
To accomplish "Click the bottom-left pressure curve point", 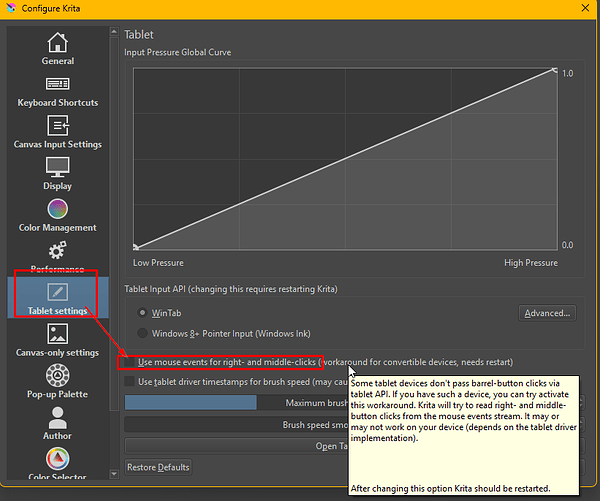I will (x=136, y=247).
